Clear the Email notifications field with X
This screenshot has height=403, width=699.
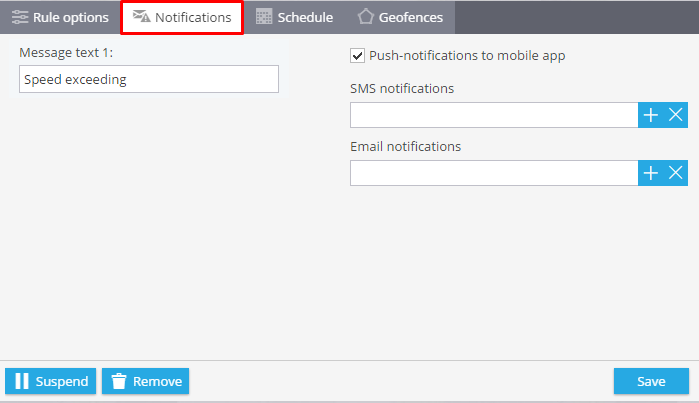pyautogui.click(x=675, y=173)
